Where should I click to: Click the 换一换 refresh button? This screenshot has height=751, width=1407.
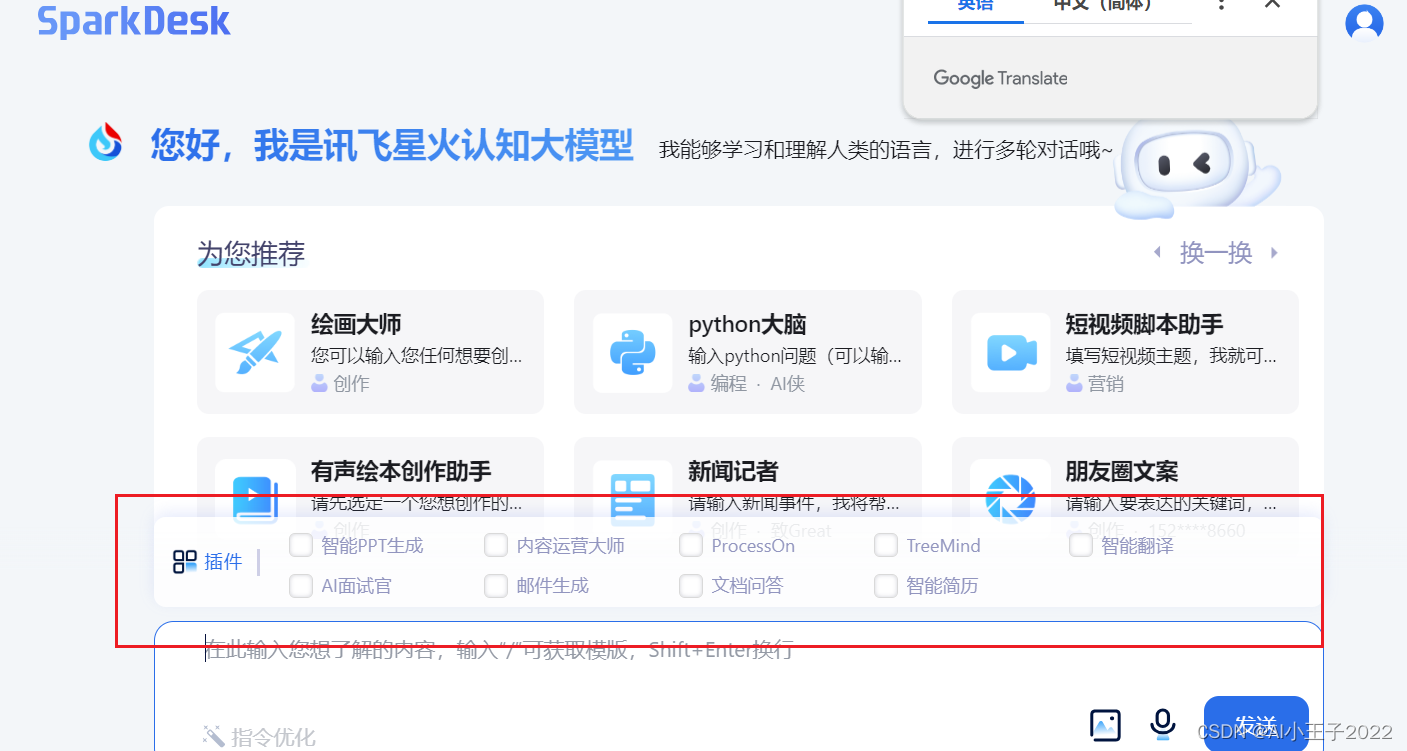[x=1216, y=253]
